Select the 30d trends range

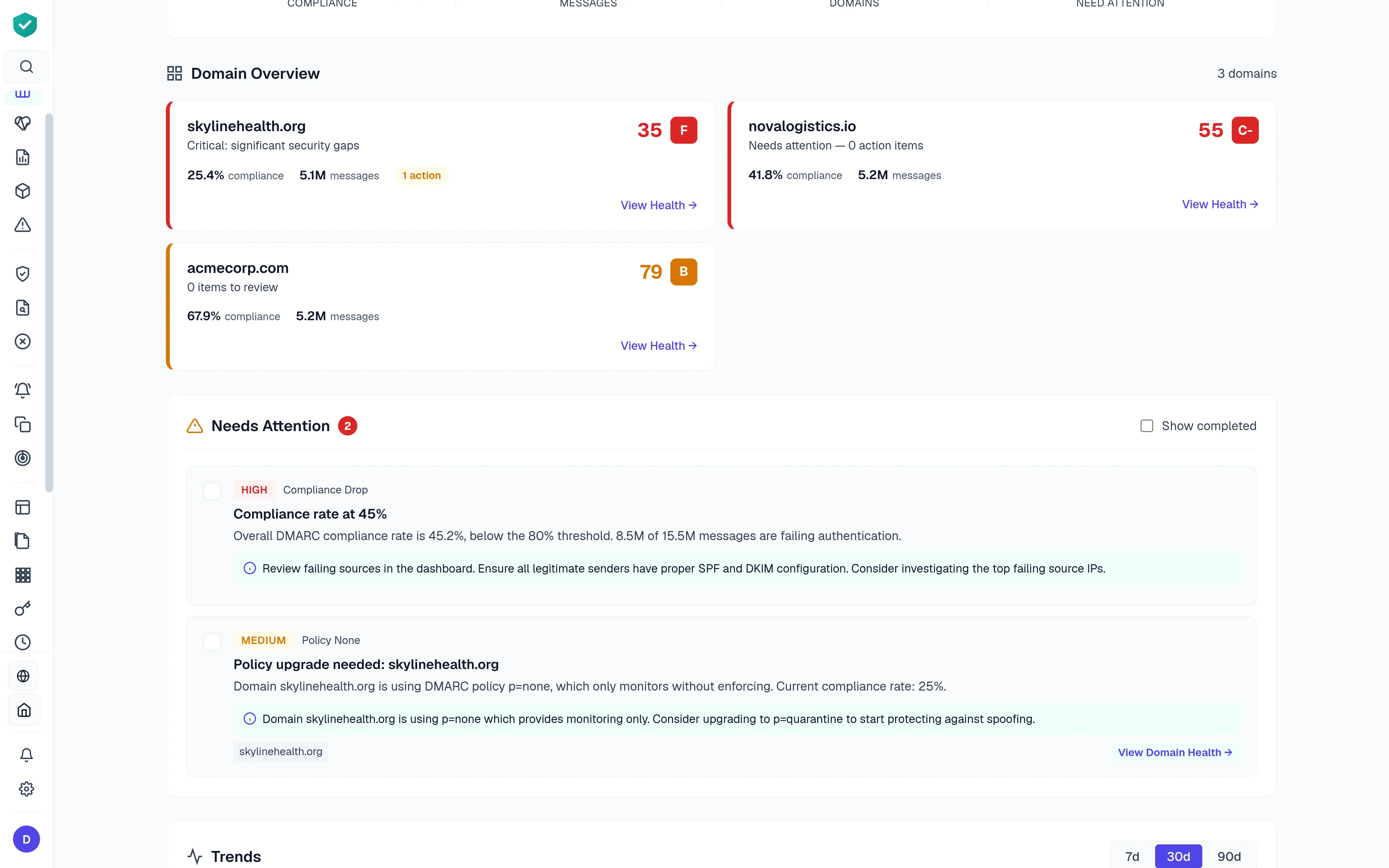[1178, 856]
